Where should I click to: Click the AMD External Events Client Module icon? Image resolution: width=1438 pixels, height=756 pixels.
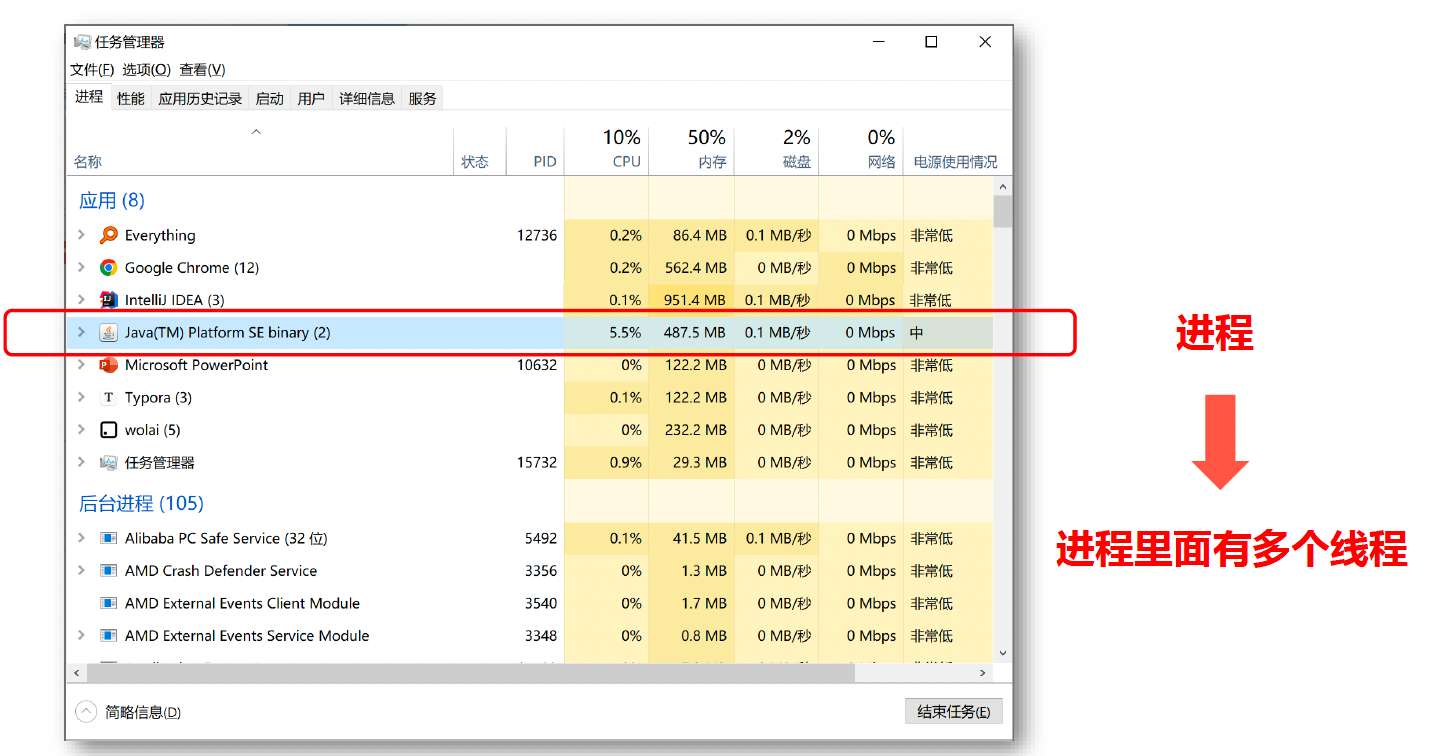109,603
